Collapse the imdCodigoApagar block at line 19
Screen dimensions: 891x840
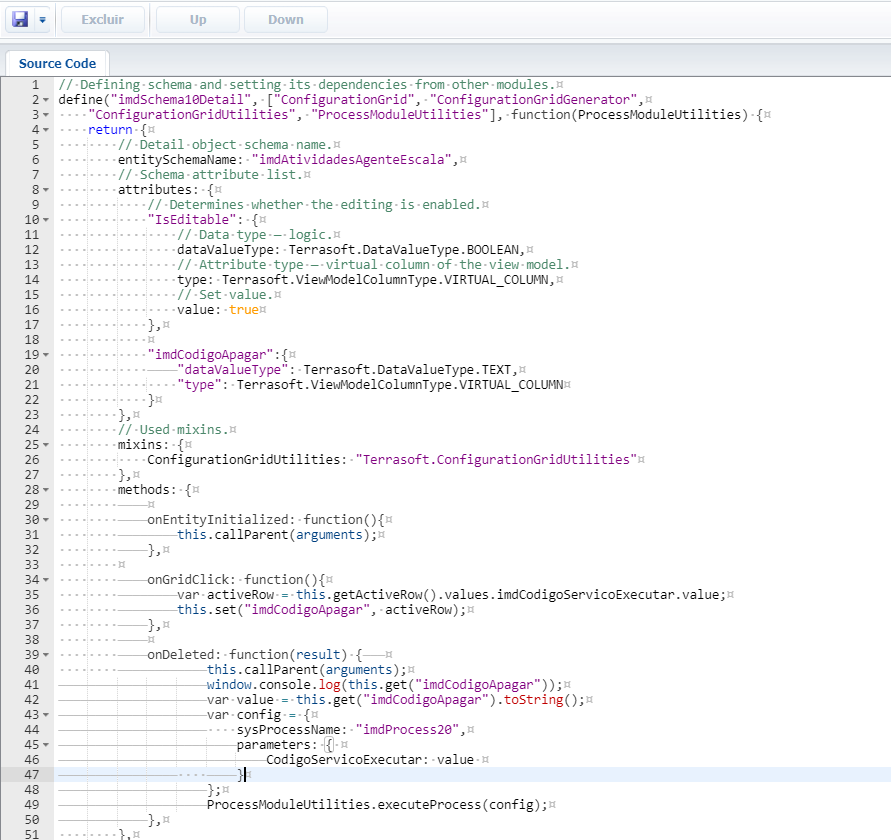(46, 355)
